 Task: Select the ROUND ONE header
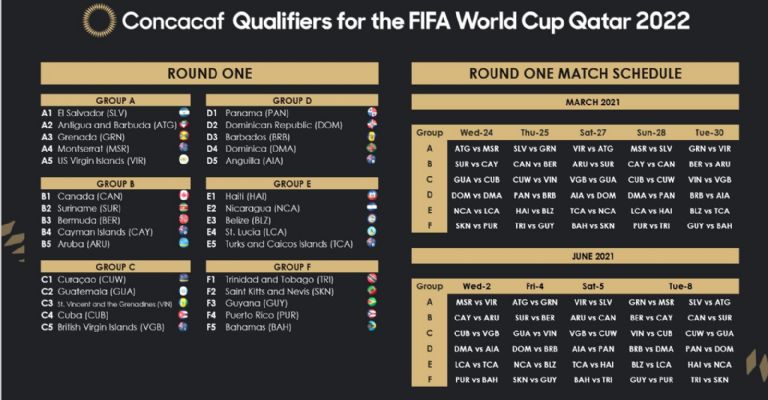[x=209, y=73]
